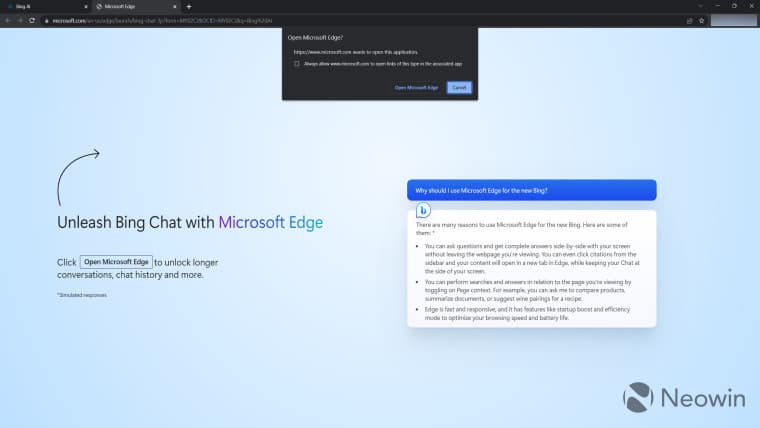This screenshot has width=760, height=428.
Task: Click the 'Why should I use Microsoft Edge' message
Action: [x=532, y=190]
